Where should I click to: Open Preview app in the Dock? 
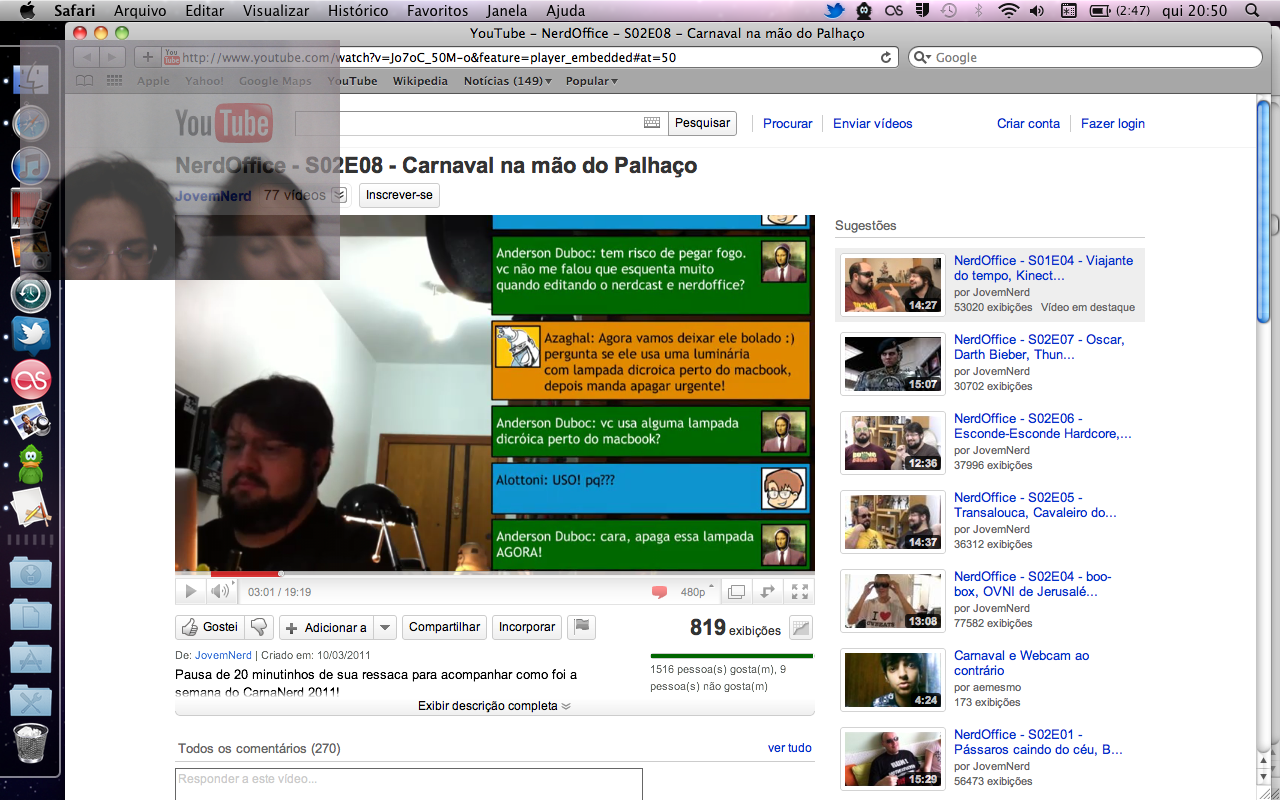click(x=31, y=422)
